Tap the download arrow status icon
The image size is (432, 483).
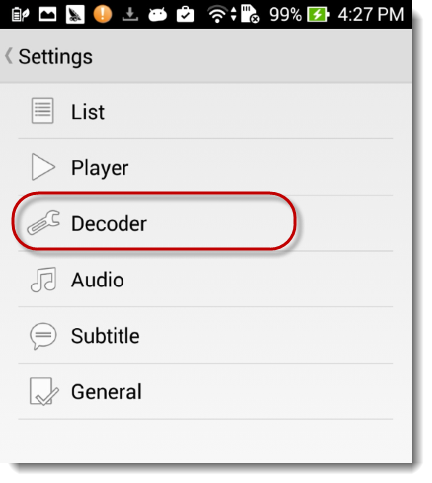130,14
